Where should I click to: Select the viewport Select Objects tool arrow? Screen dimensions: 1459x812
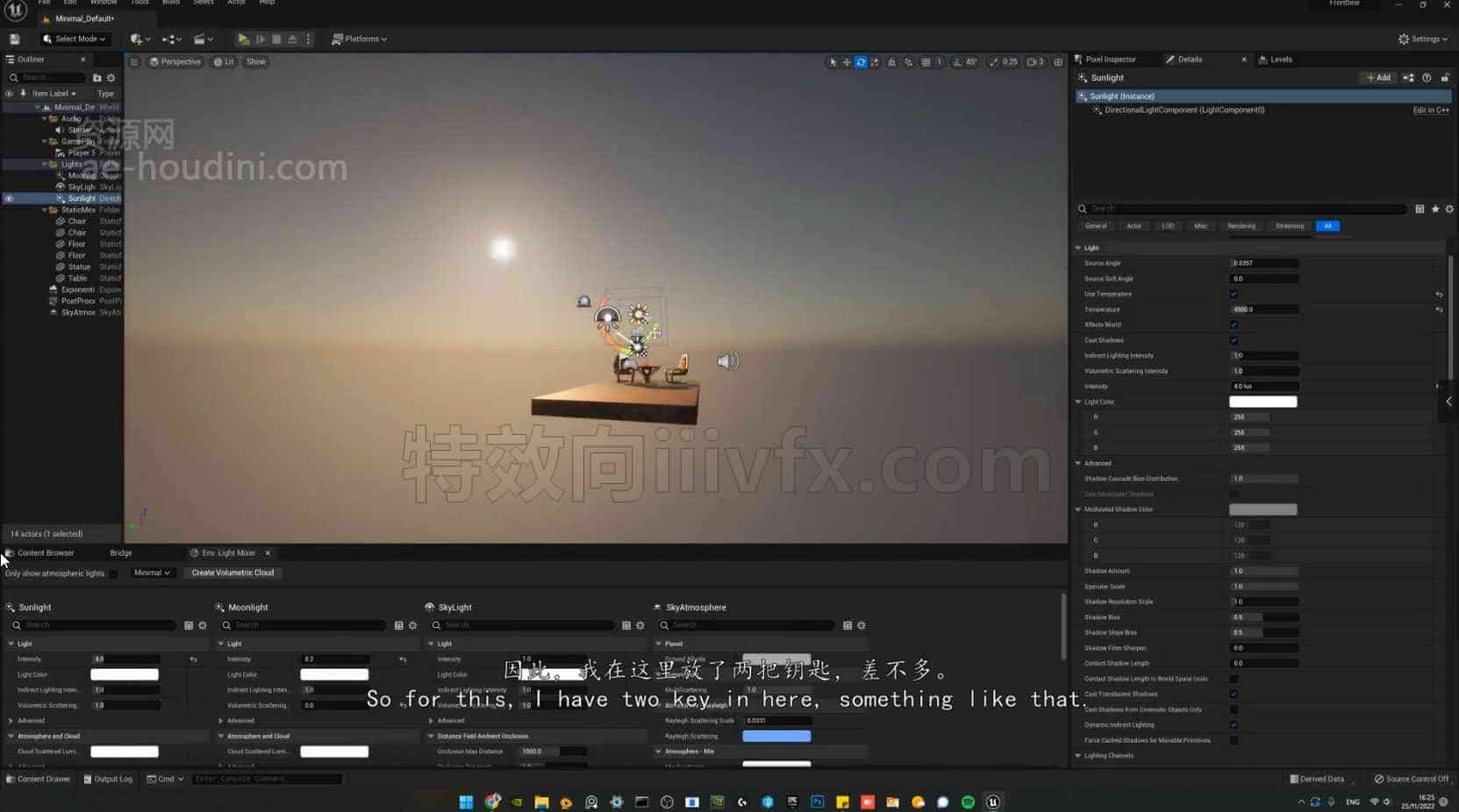833,62
